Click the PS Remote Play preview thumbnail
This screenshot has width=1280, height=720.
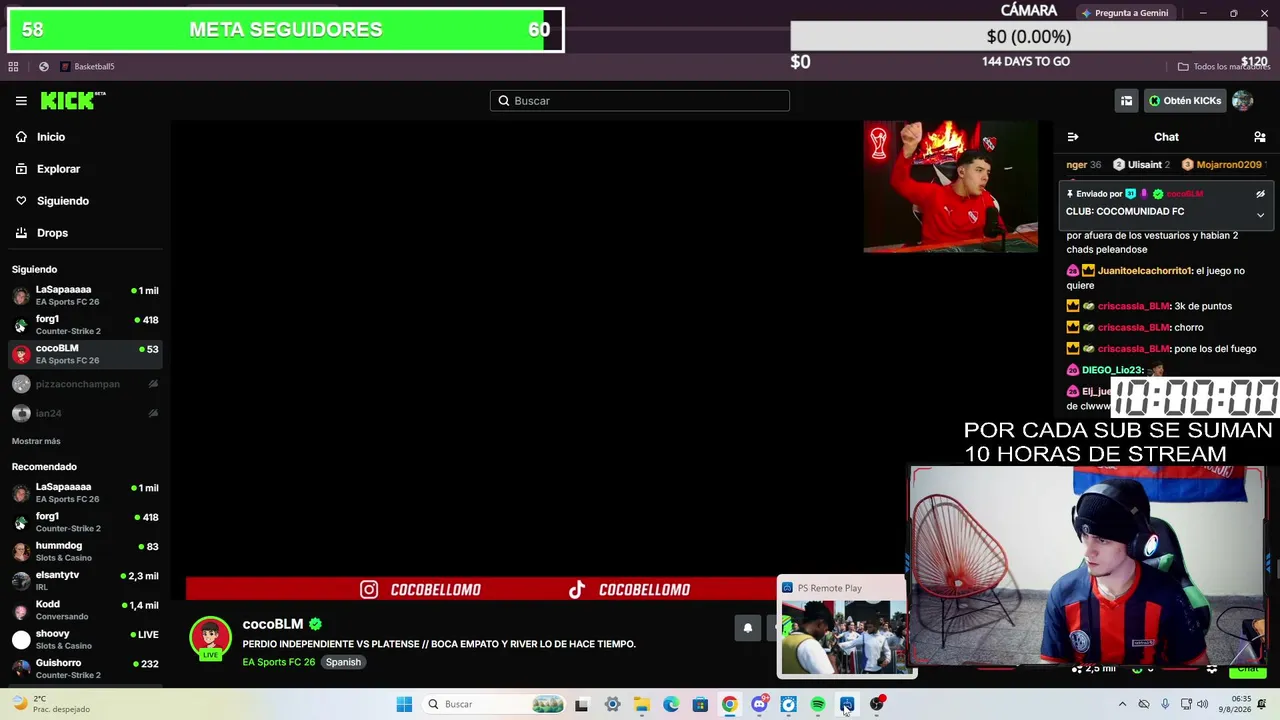845,637
